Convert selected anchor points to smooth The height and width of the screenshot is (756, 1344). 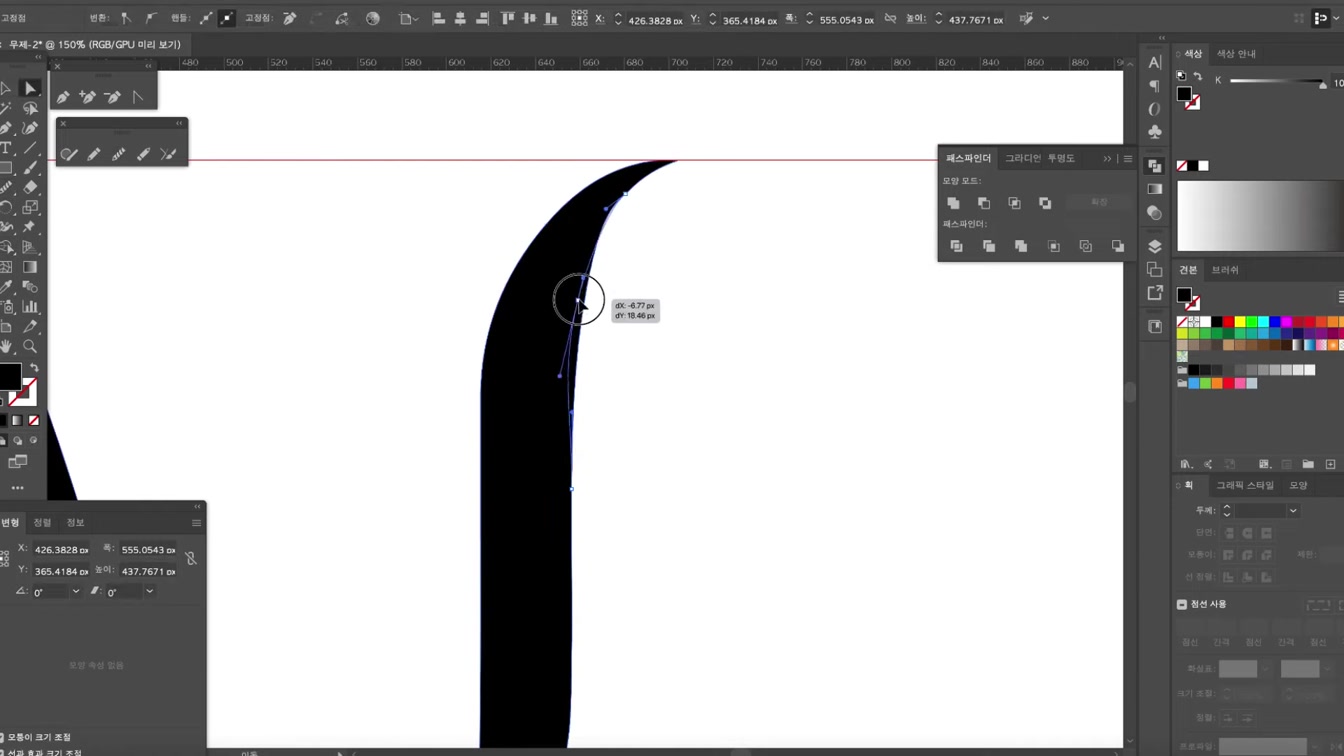coord(150,18)
